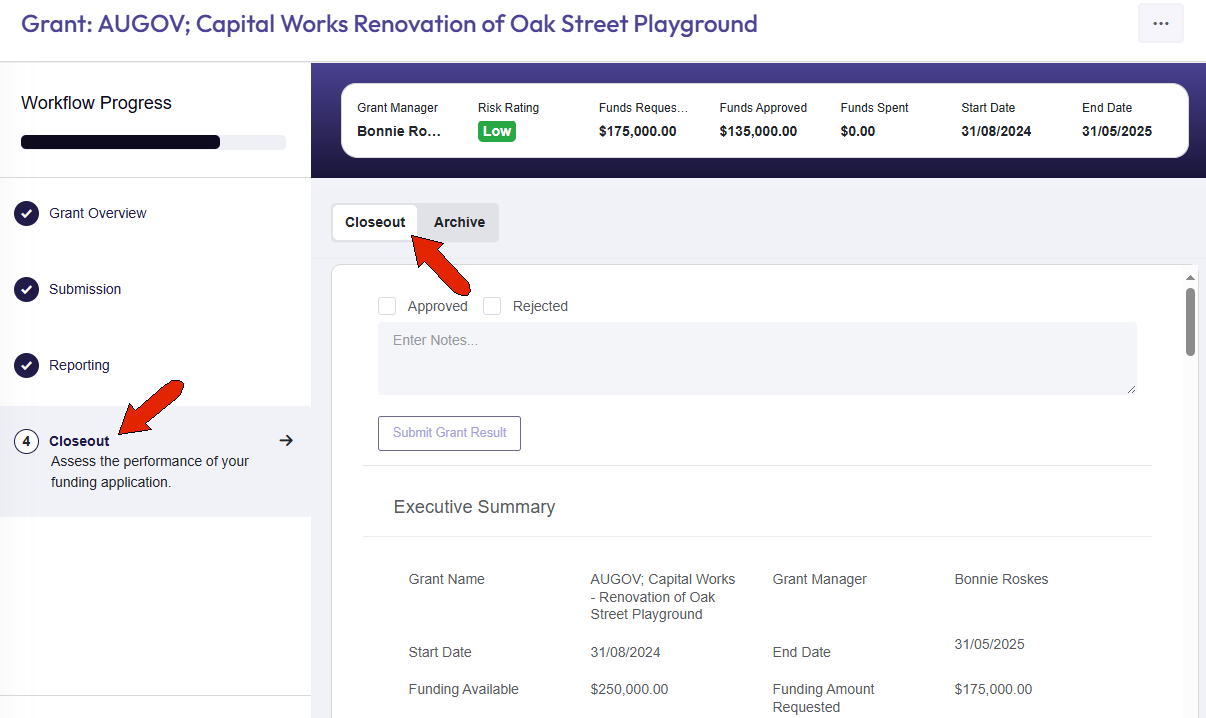The image size is (1206, 718).
Task: Open the three-dot more options menu
Action: point(1160,23)
